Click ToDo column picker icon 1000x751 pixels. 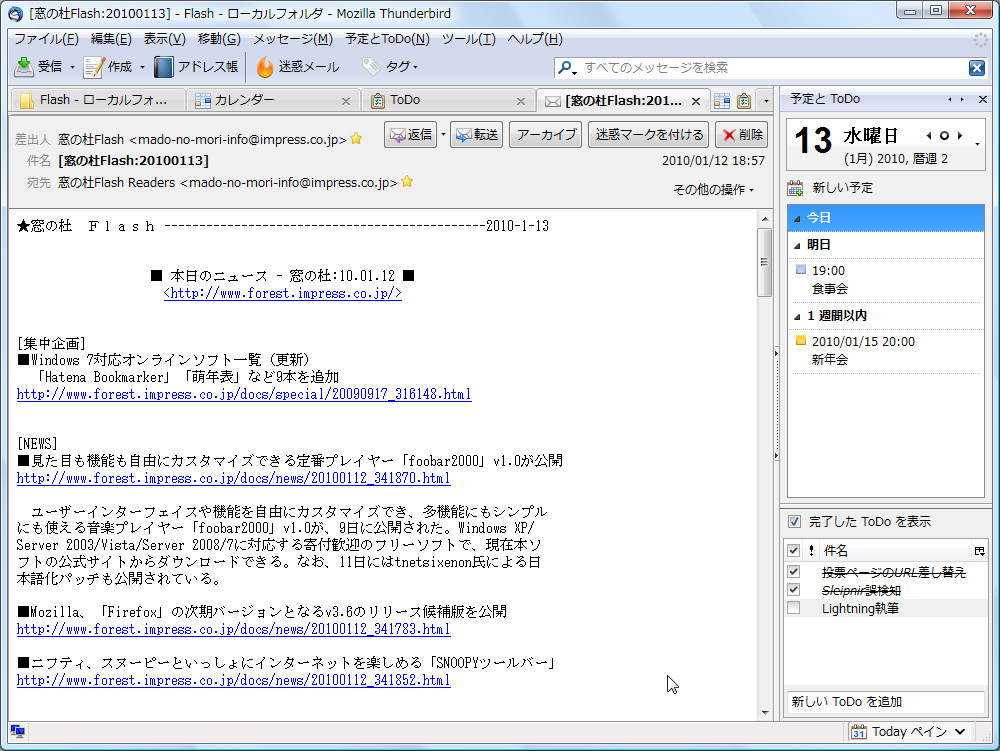click(x=979, y=551)
